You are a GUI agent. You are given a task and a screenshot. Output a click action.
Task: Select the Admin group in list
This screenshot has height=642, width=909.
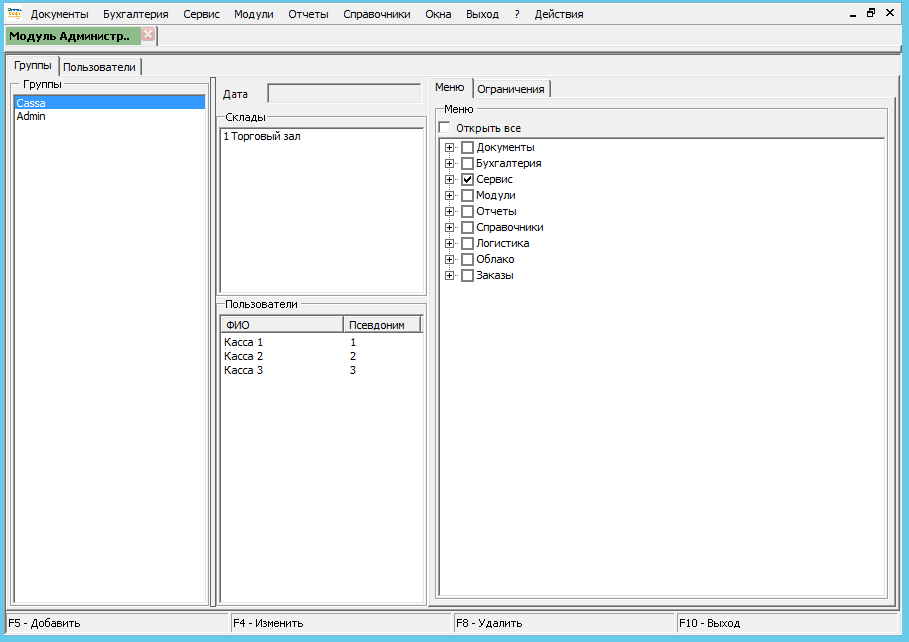(31, 116)
